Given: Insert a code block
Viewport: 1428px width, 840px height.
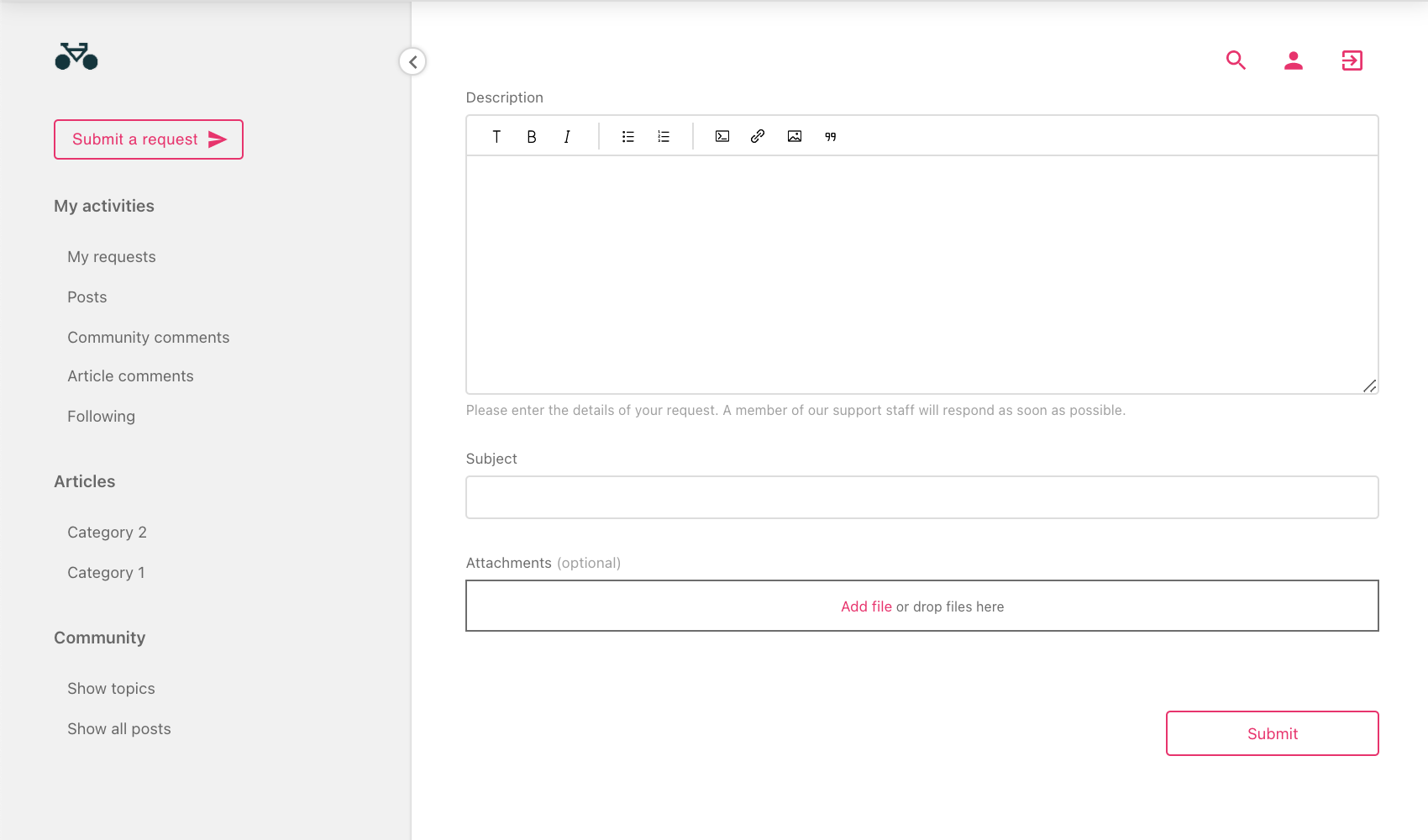Looking at the screenshot, I should click(722, 136).
